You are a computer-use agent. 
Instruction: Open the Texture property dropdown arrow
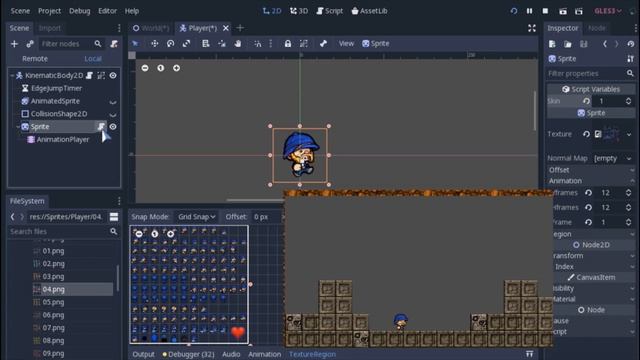629,134
